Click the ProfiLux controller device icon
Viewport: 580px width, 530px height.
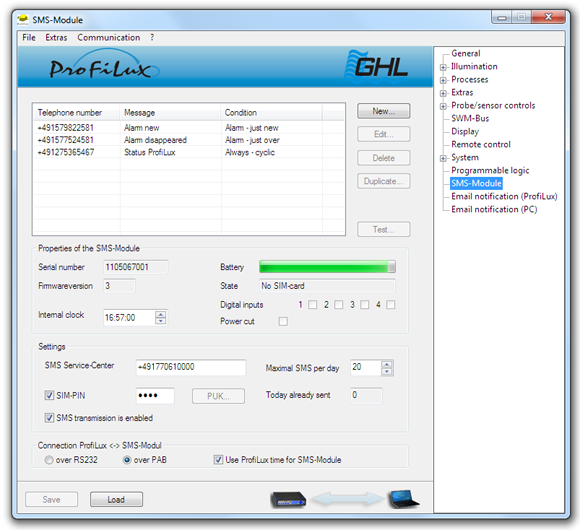(x=288, y=500)
